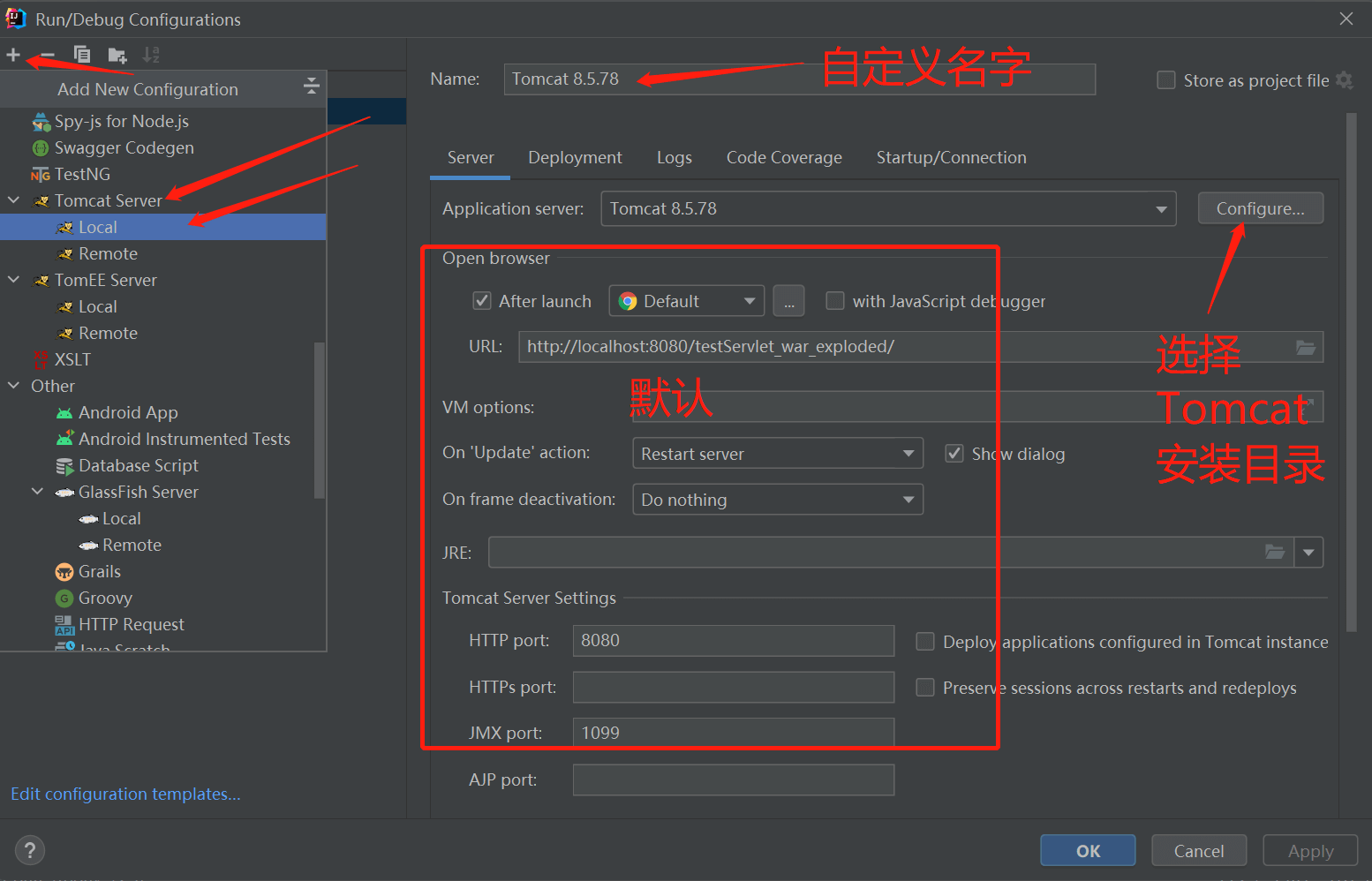Collapse the Tomcat Server tree node
1372x881 pixels.
point(13,200)
